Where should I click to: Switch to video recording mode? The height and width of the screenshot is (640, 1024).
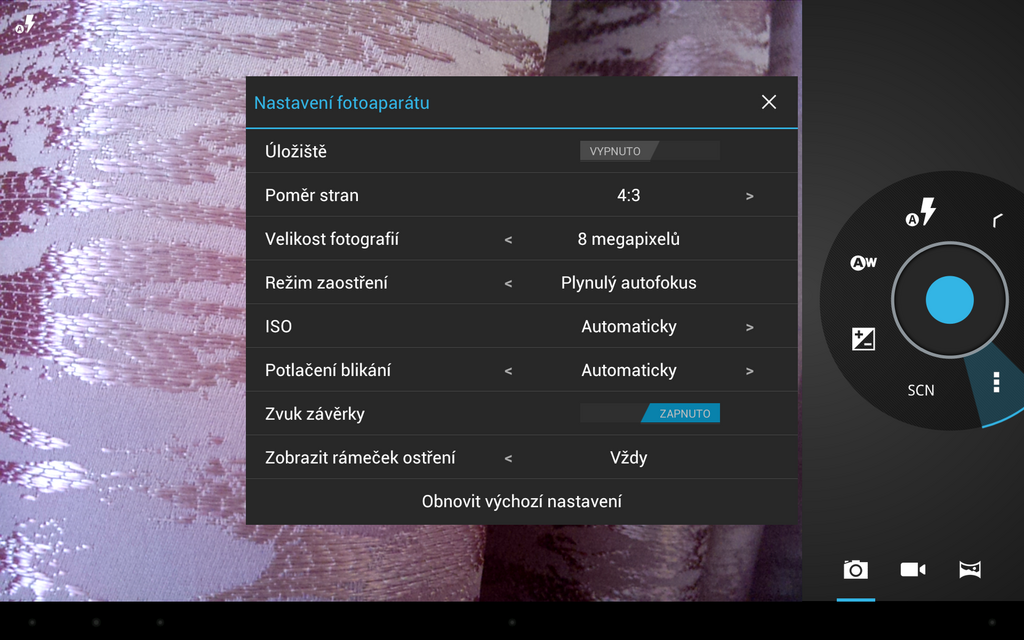[912, 569]
